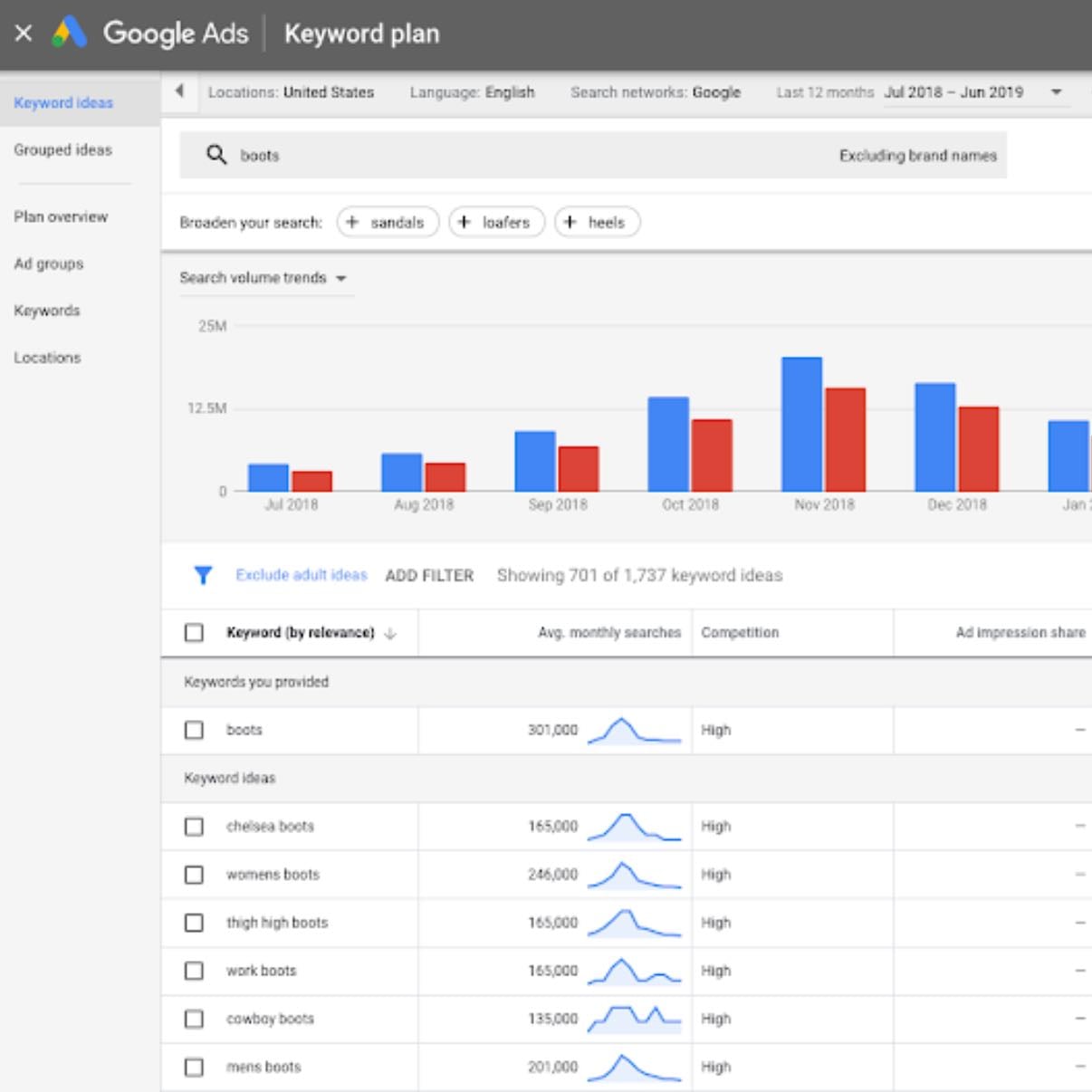Sort by Keyword (by relevance) column
This screenshot has width=1092, height=1092.
click(x=300, y=633)
